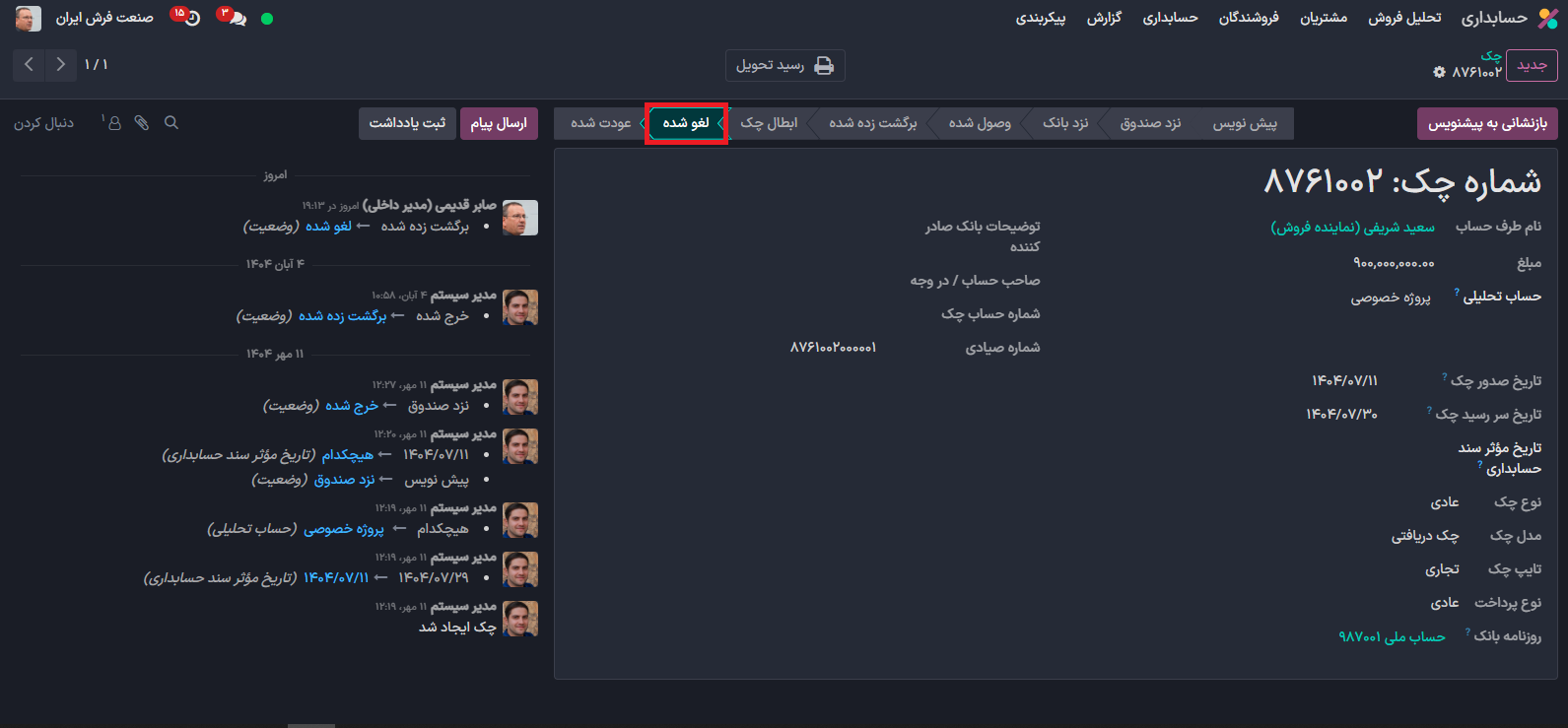
Task: Open the user avatar menu in top bar
Action: (29, 18)
